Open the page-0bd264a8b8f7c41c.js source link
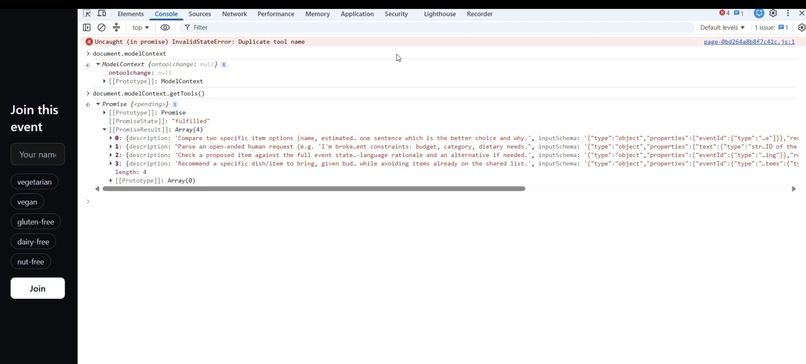This screenshot has width=806, height=364. coord(749,42)
